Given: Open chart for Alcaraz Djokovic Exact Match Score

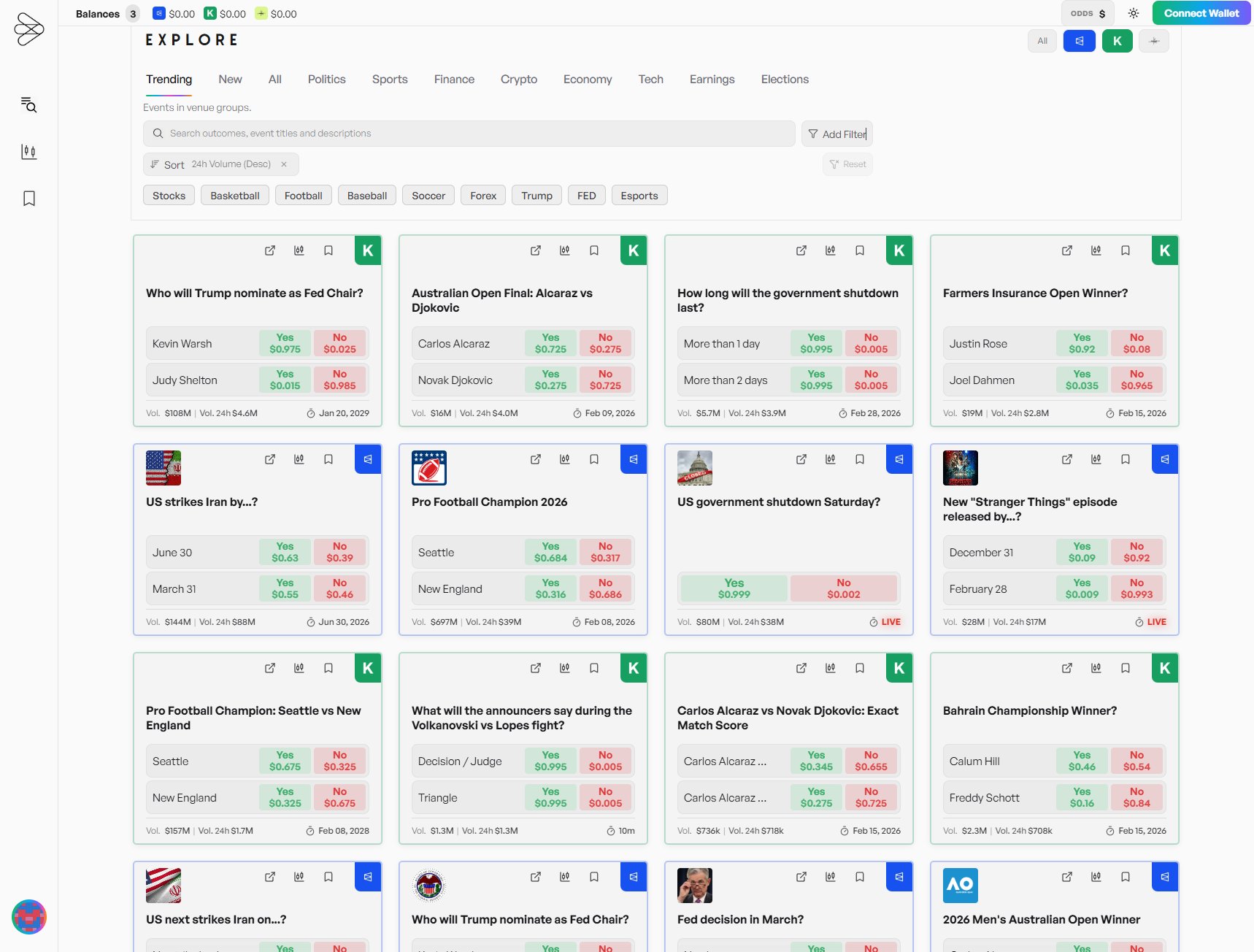Looking at the screenshot, I should click(831, 668).
